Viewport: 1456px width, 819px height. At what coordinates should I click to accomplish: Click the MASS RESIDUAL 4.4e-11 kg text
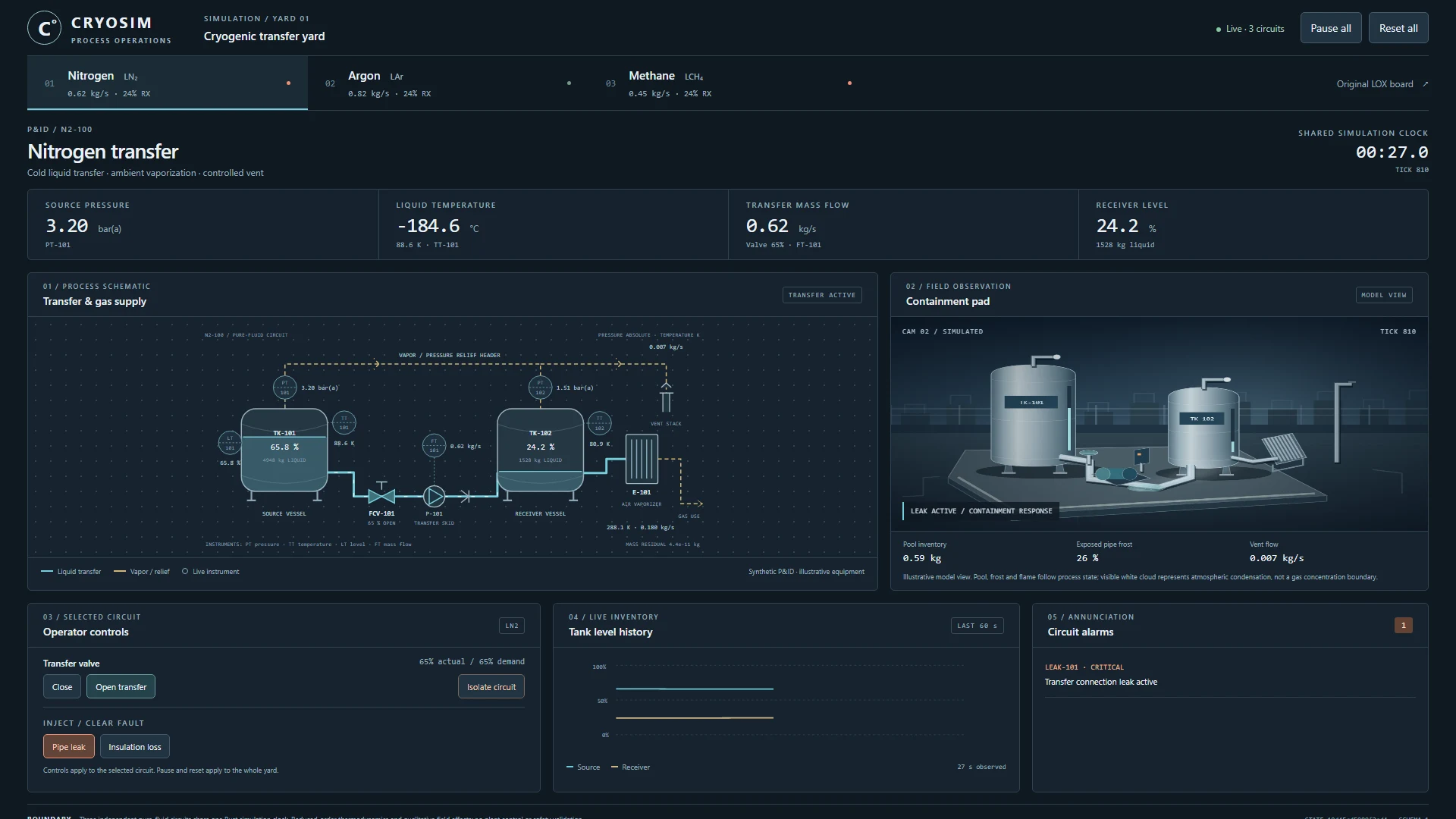[663, 544]
